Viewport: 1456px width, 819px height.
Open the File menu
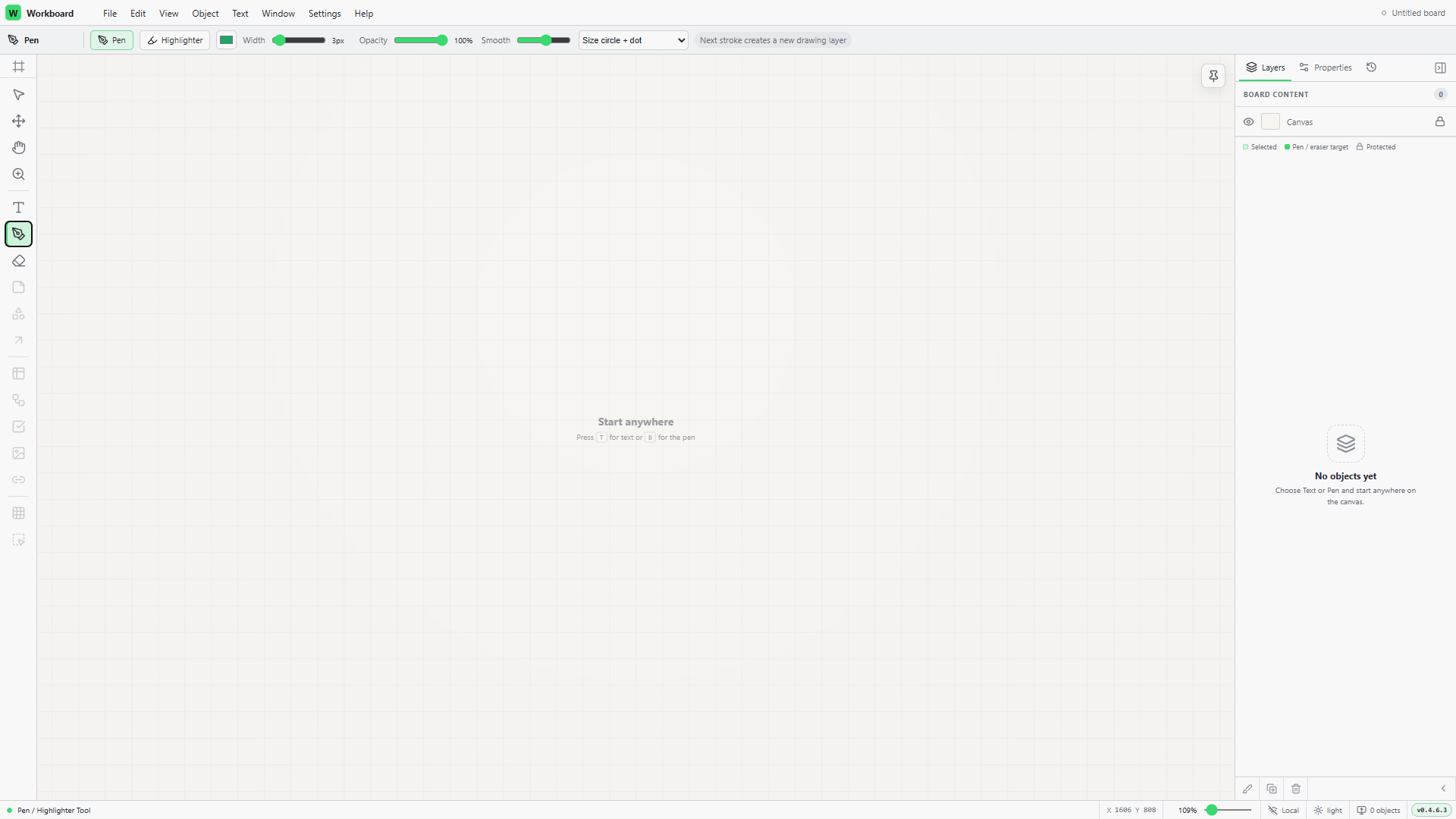tap(110, 14)
